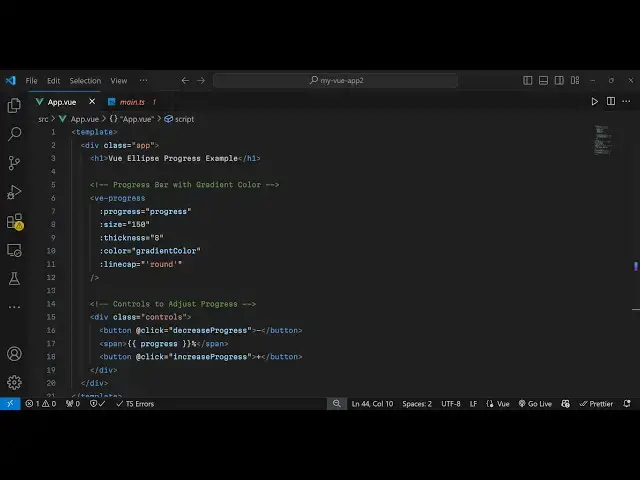Click the shield check status item

pyautogui.click(x=98, y=404)
